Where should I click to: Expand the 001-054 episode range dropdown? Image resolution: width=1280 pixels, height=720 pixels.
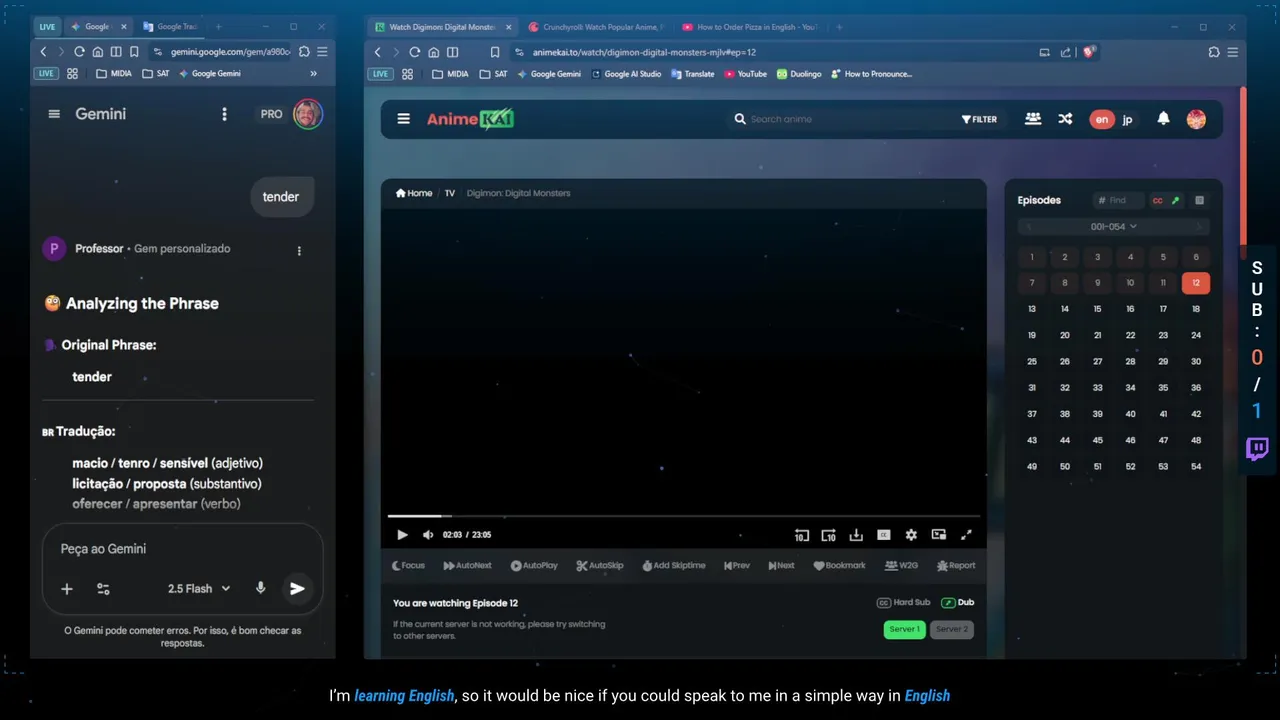point(1113,227)
